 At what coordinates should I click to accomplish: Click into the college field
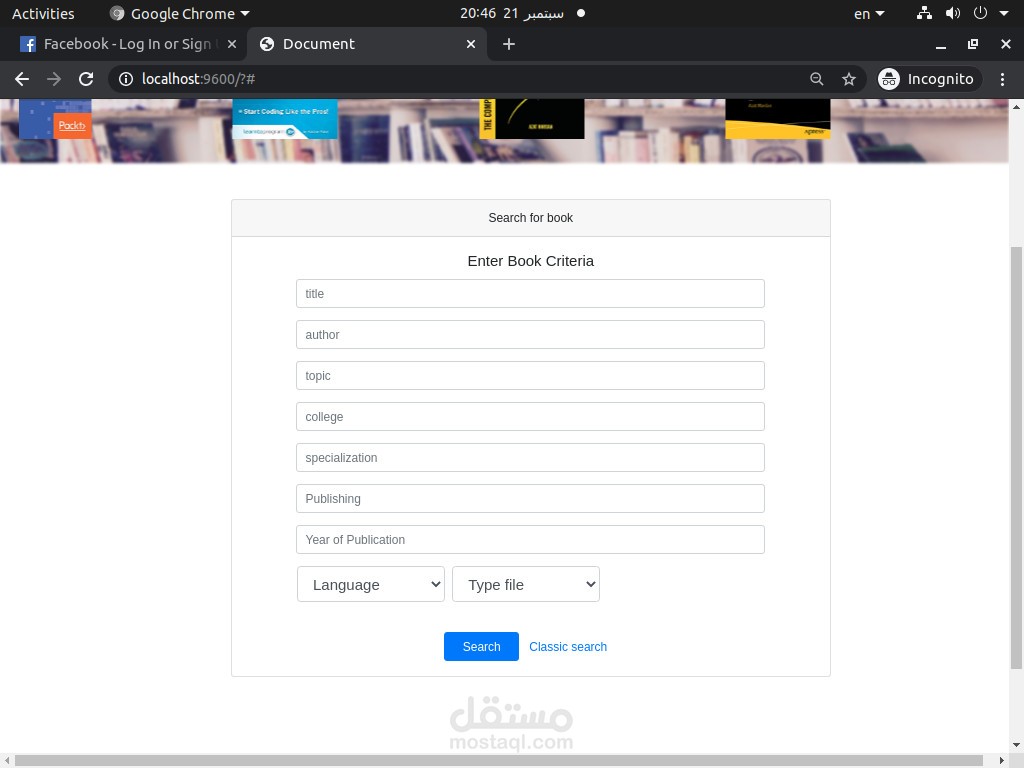530,417
